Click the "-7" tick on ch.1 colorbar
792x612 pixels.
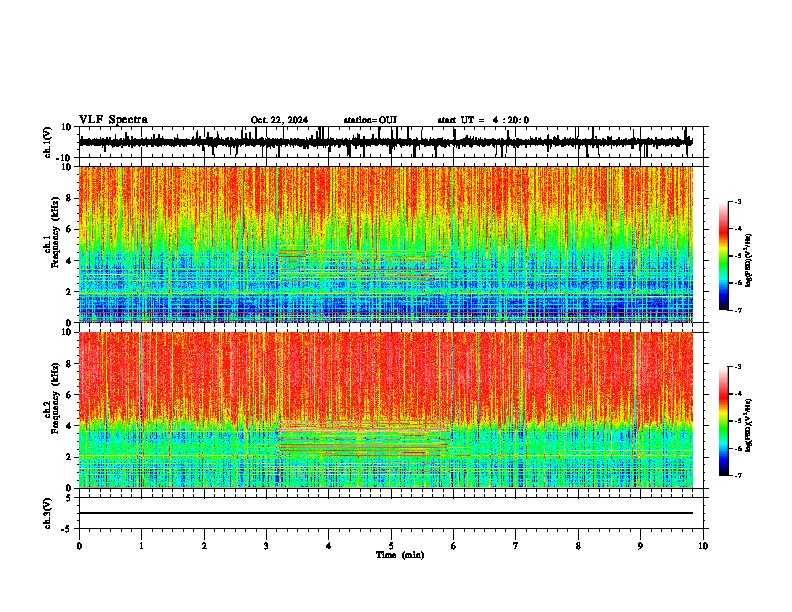738,310
